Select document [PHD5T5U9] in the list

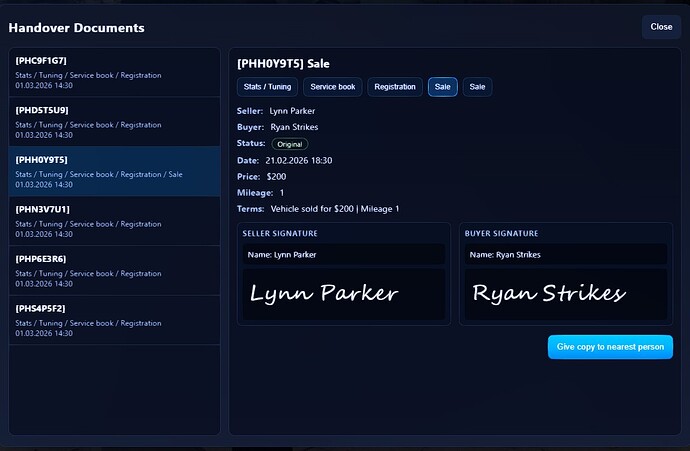pos(114,122)
